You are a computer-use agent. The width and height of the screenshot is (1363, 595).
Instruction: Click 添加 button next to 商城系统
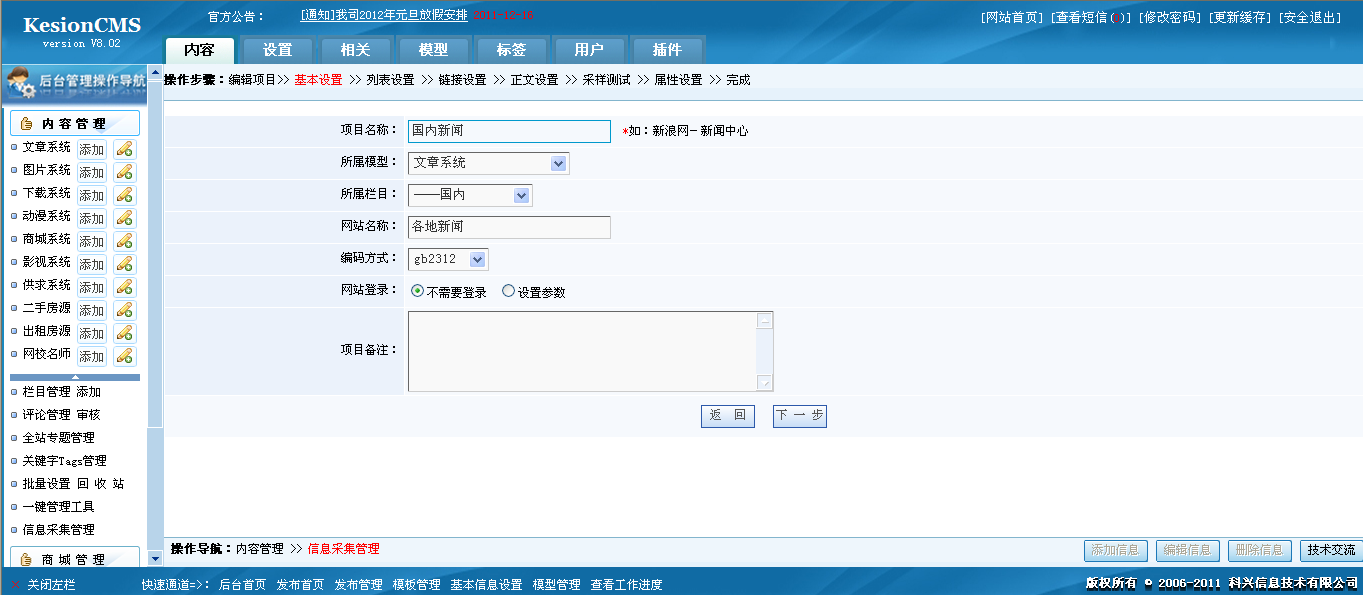tap(92, 241)
